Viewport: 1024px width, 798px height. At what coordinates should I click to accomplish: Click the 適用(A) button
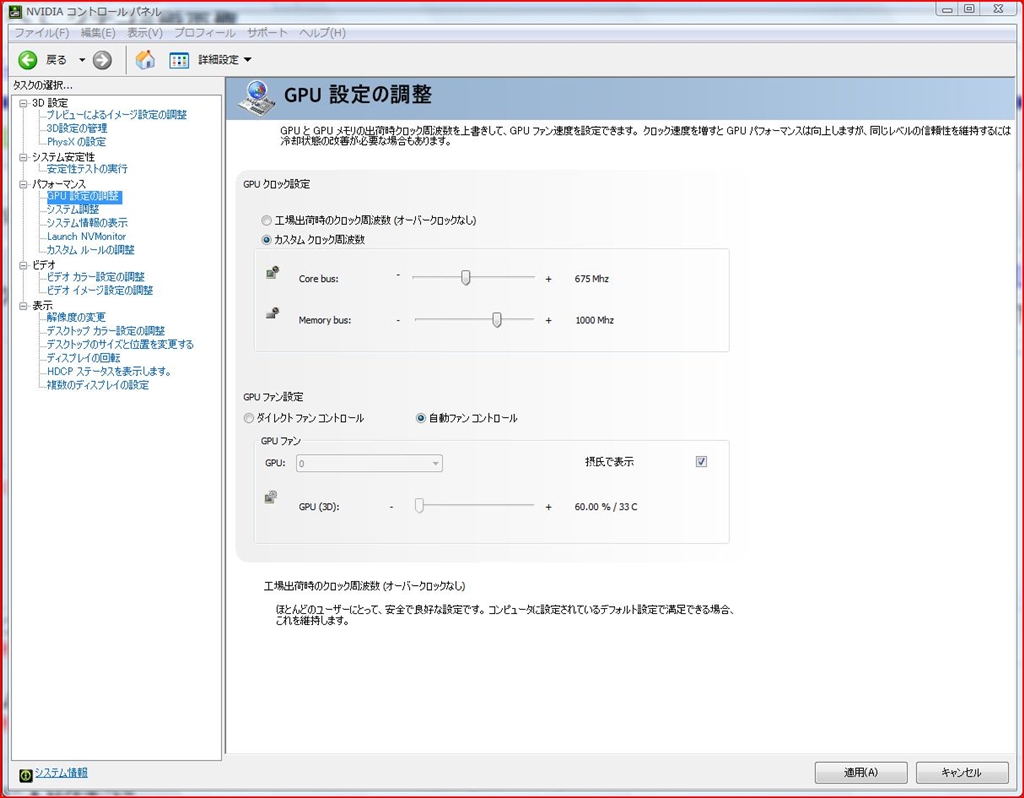click(x=861, y=773)
